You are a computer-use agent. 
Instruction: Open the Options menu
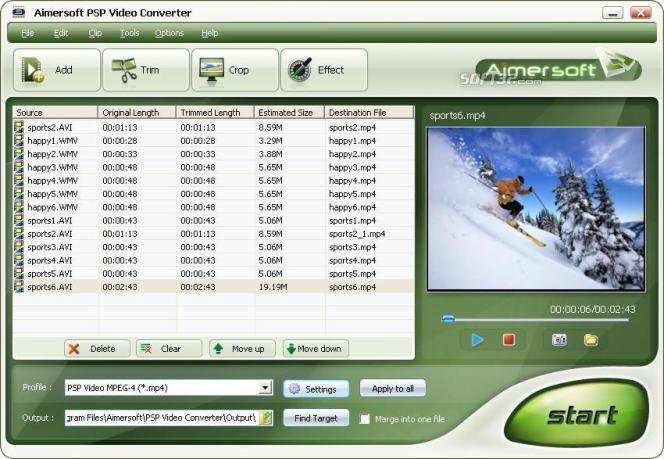coord(169,33)
